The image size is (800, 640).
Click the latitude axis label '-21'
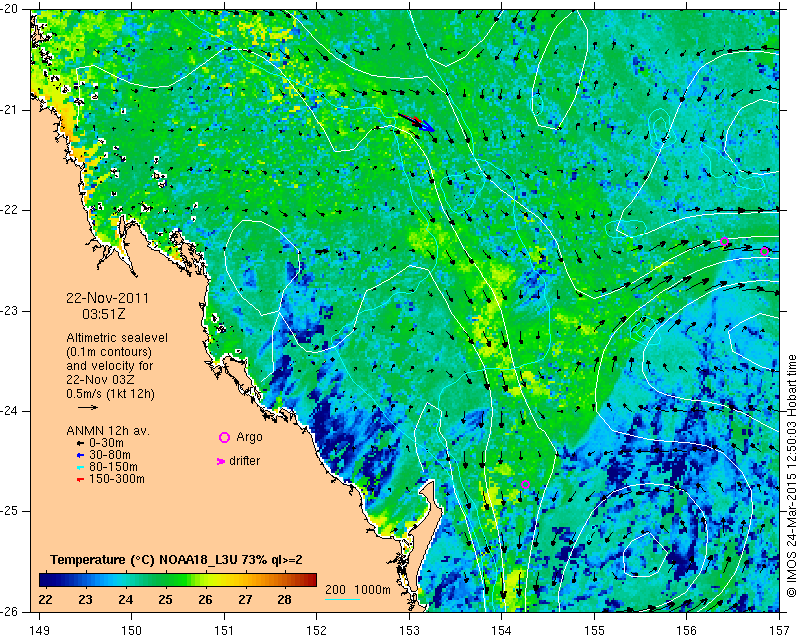pos(9,110)
